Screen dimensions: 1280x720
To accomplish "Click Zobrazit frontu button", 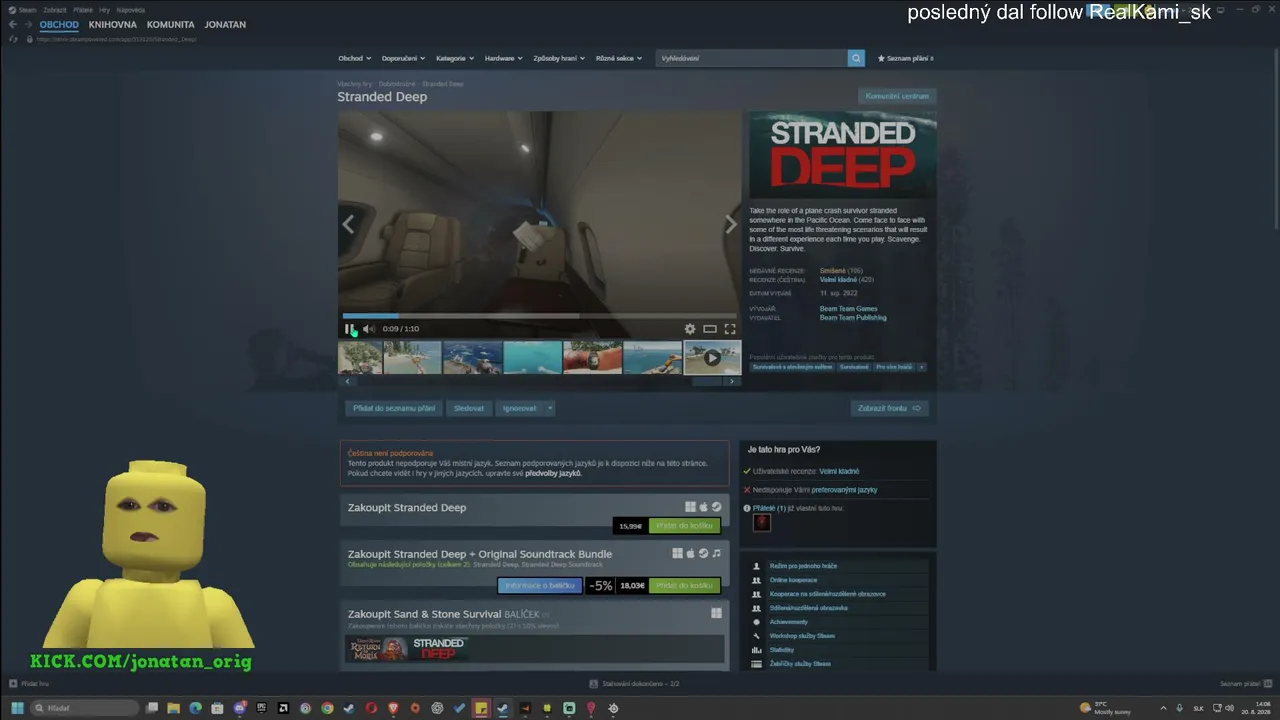I will tap(889, 408).
